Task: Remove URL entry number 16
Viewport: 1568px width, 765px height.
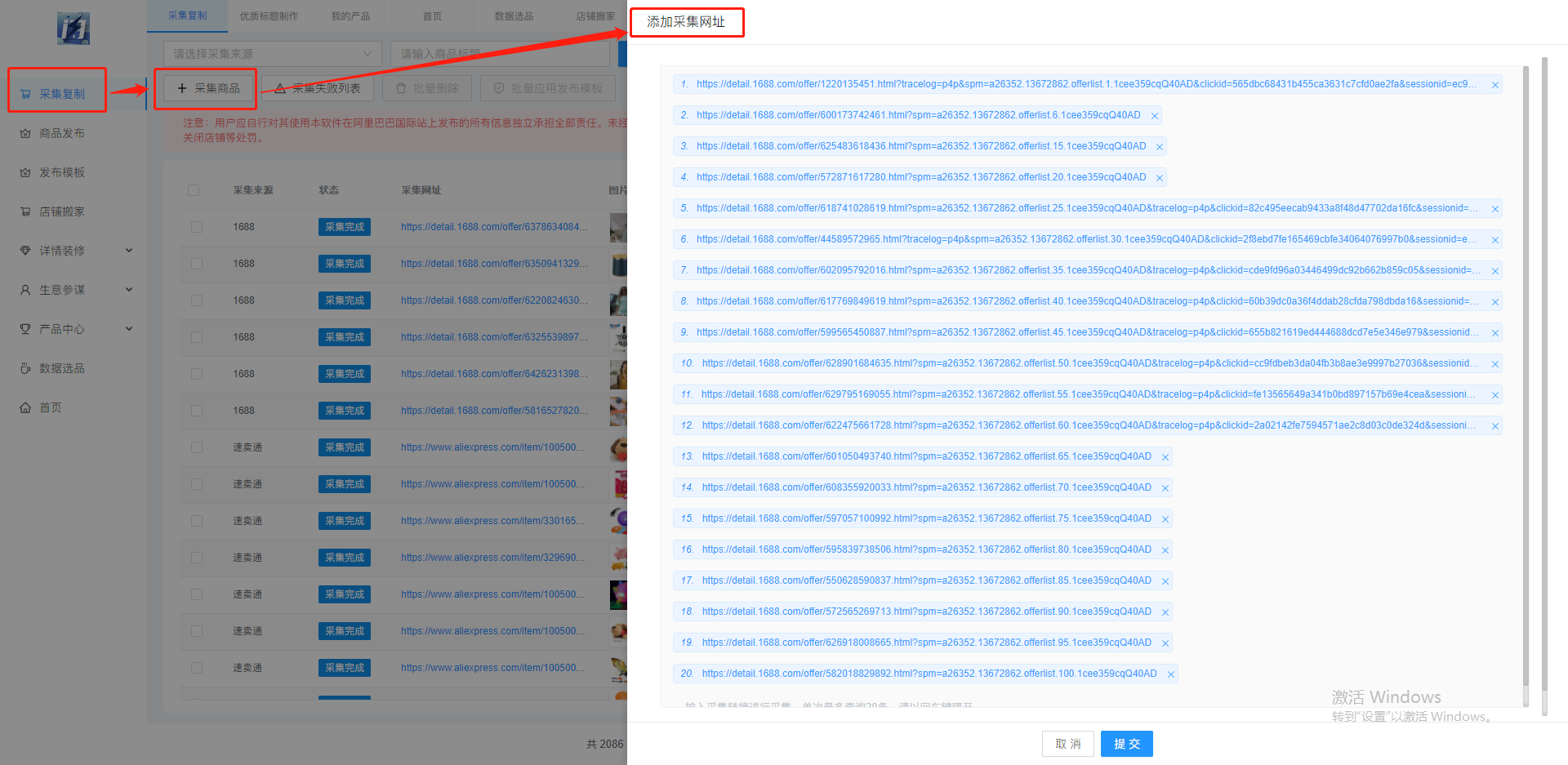Action: [1165, 550]
